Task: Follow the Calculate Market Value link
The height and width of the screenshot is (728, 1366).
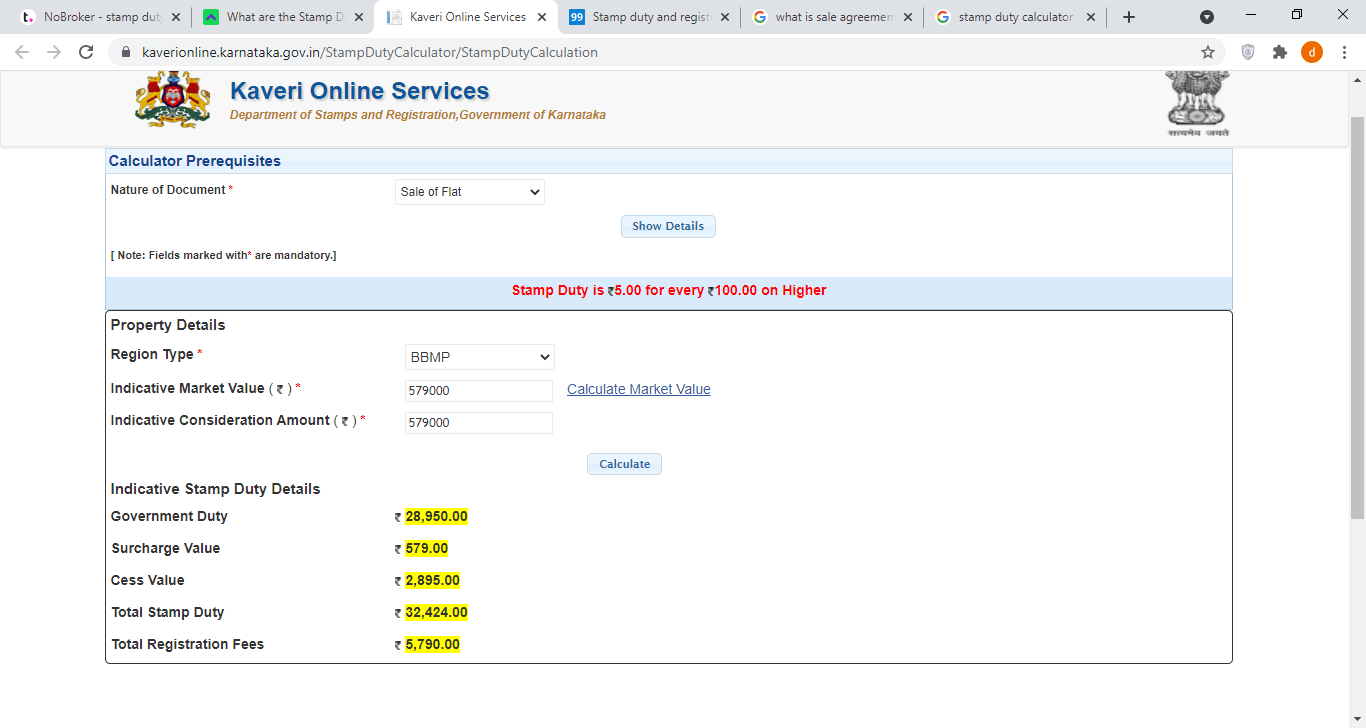Action: (638, 389)
